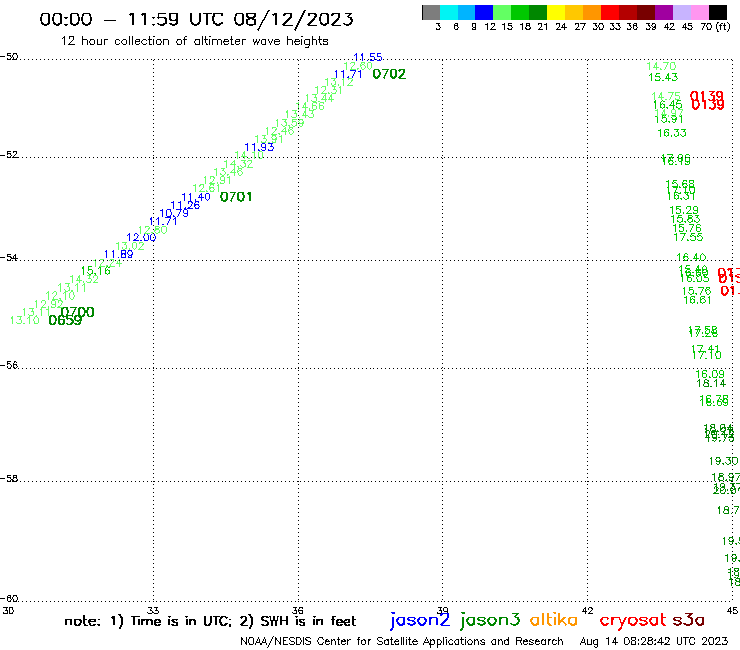
Task: Click the wave height 16.61
Action: click(697, 300)
